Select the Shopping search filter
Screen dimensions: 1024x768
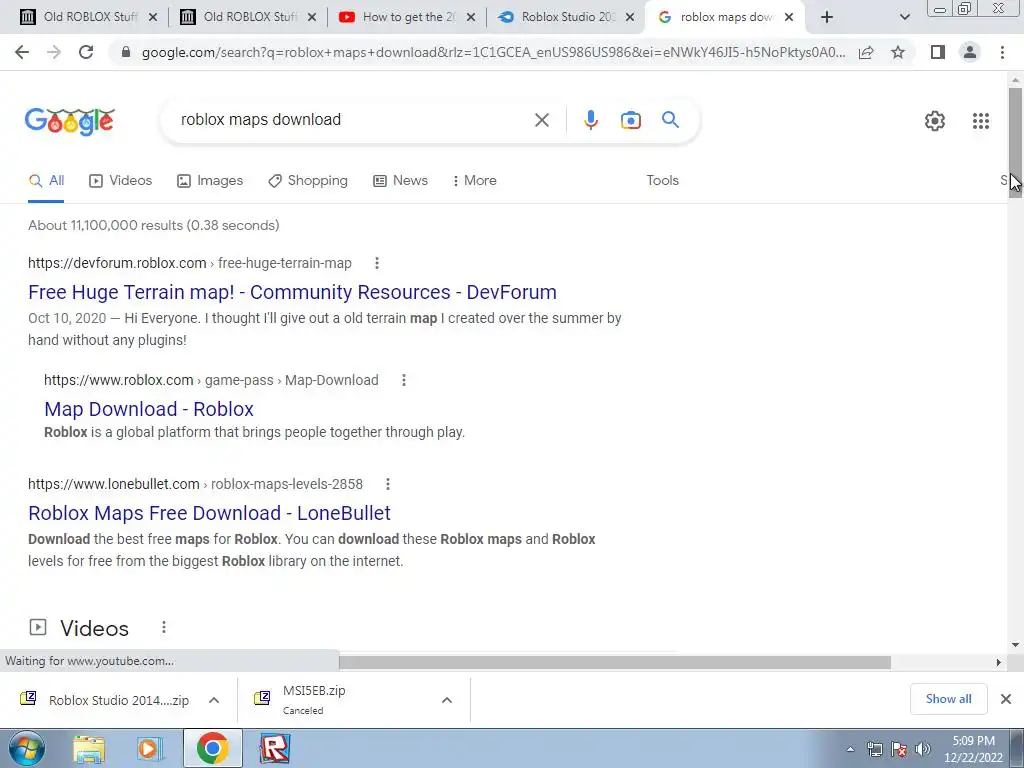click(x=308, y=180)
